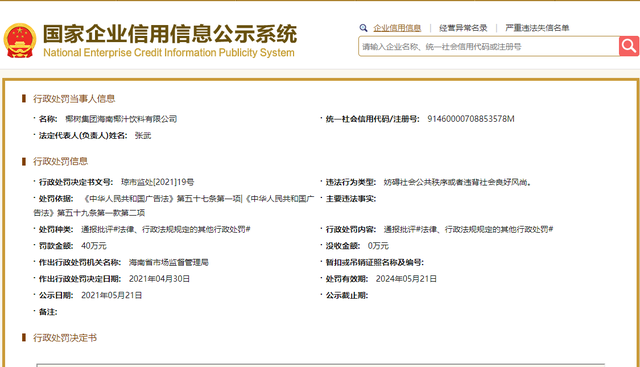Click the fine amount 40万元
This screenshot has width=640, height=367.
click(94, 246)
